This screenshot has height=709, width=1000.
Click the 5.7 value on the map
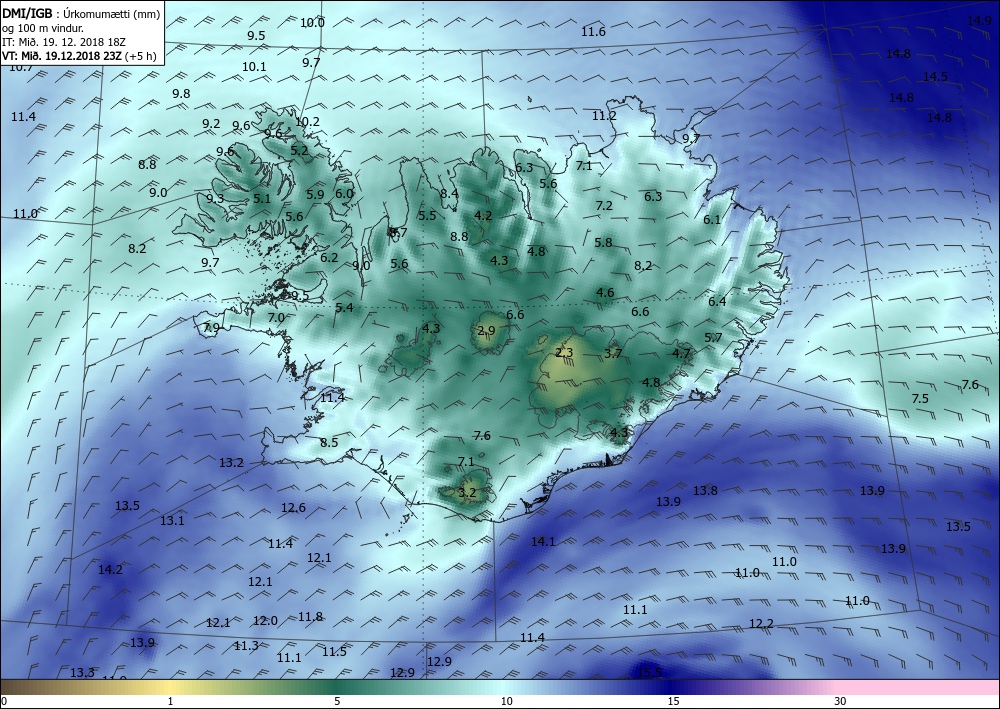[713, 338]
